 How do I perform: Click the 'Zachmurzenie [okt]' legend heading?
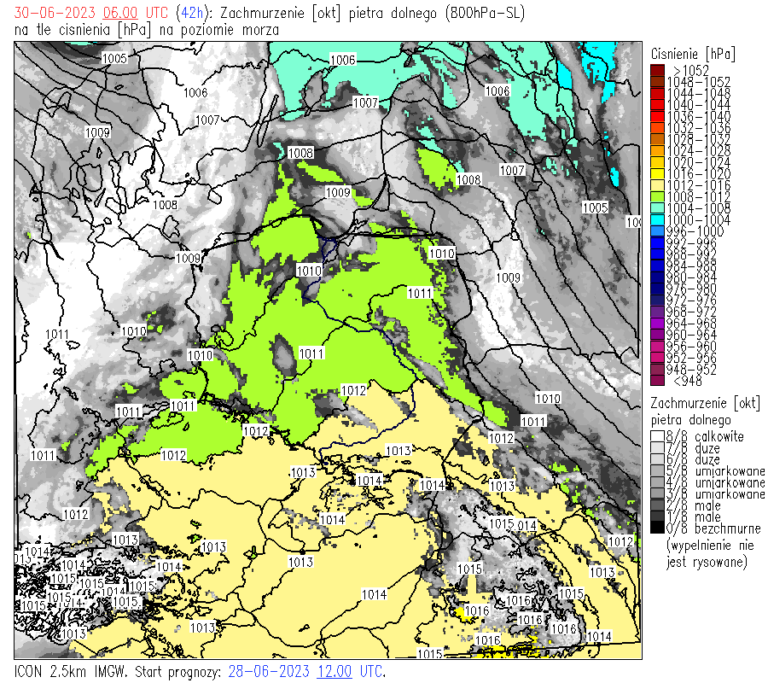705,403
